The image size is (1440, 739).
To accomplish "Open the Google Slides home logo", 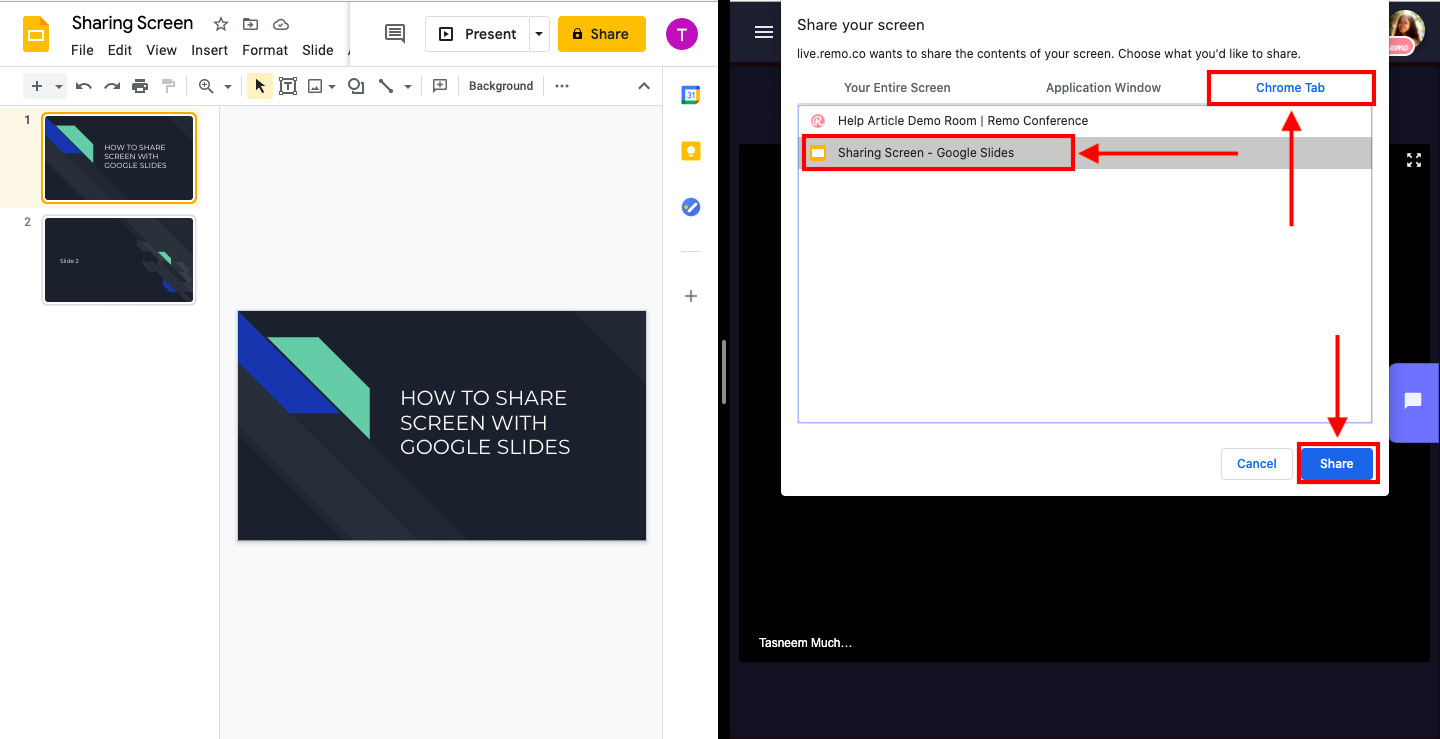I will (36, 34).
